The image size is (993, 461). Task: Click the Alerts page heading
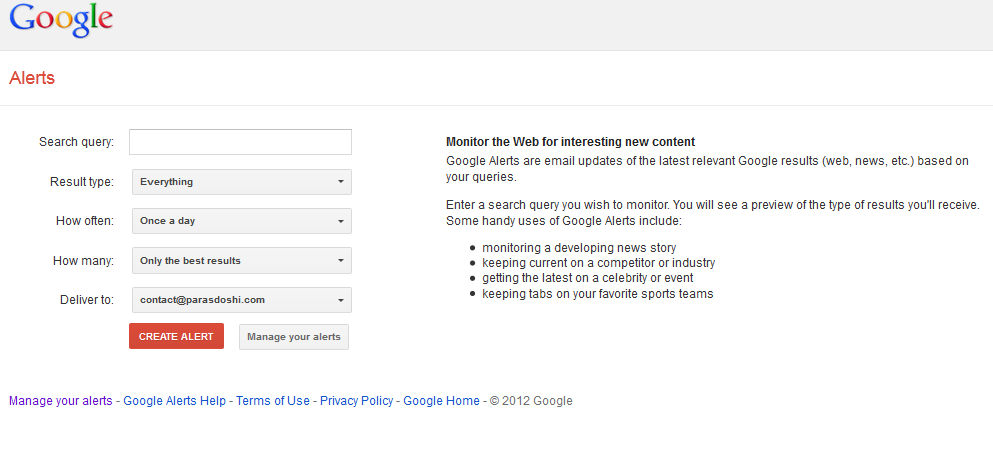(32, 78)
